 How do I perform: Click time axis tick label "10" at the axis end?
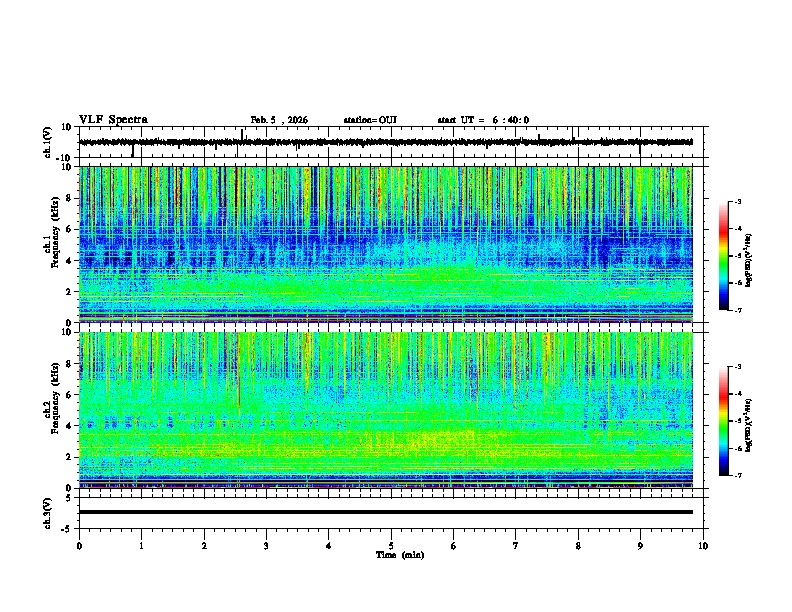(703, 545)
